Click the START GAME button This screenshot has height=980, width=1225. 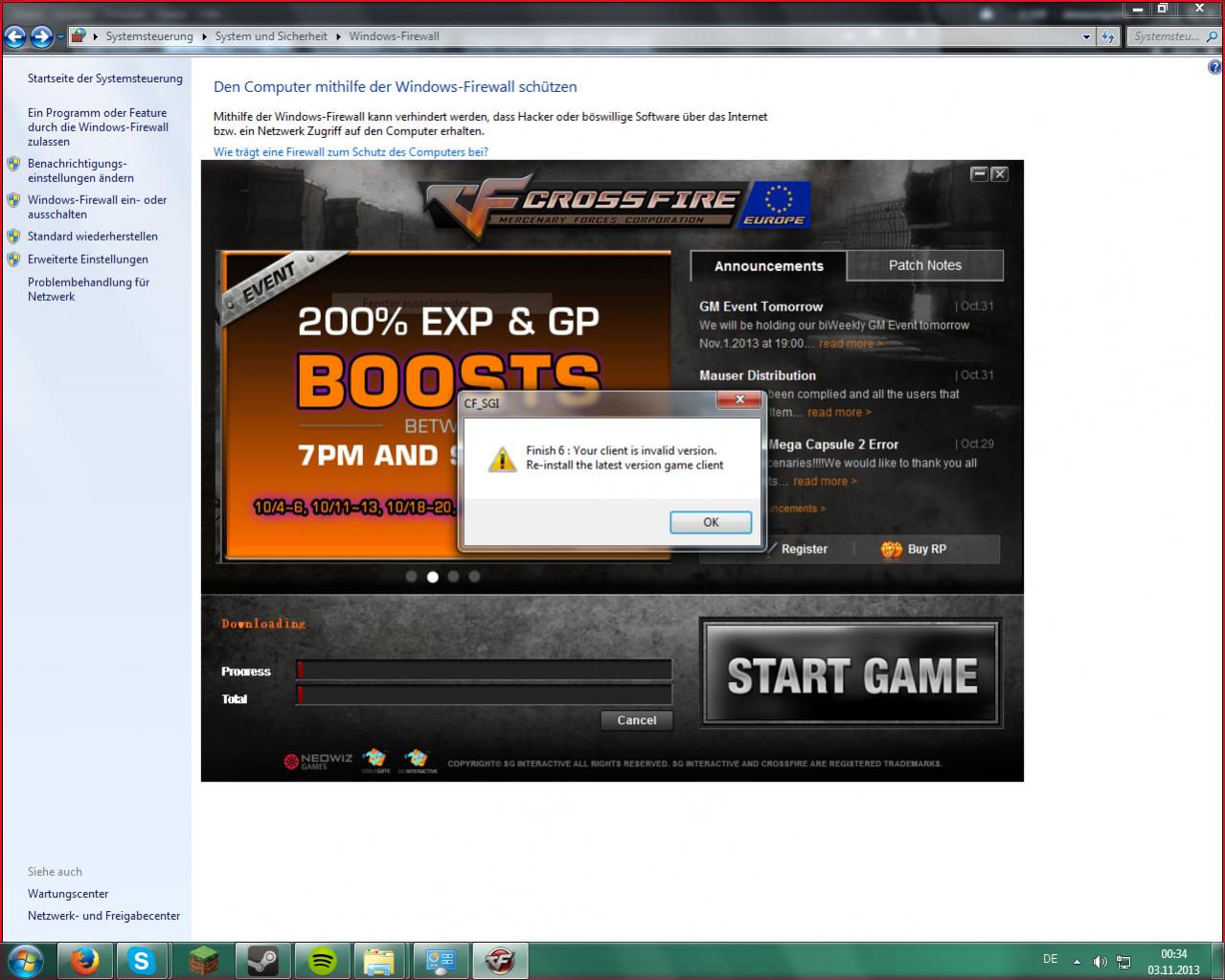click(x=851, y=674)
